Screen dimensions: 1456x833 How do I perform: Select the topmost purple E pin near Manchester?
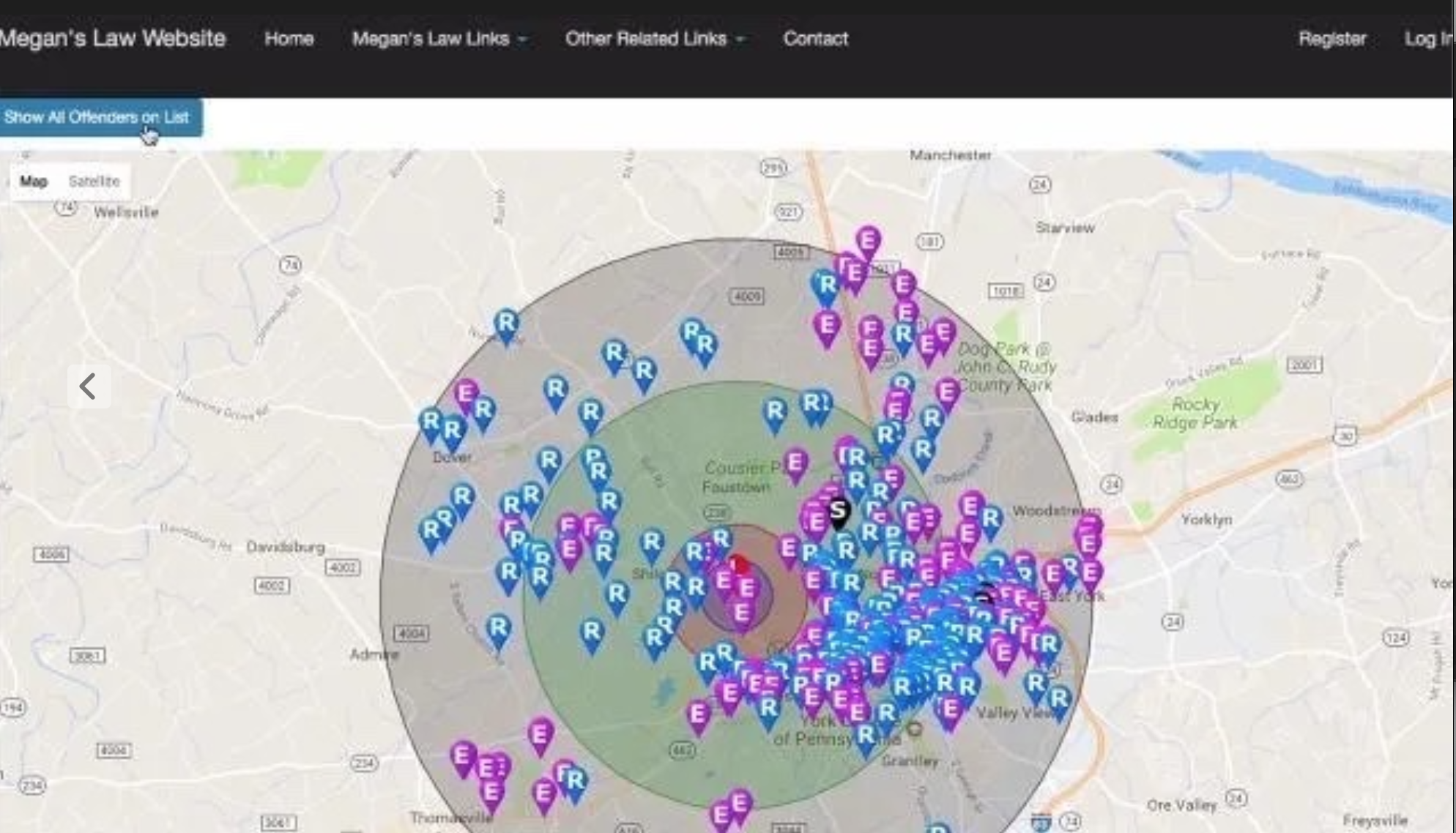pos(868,243)
